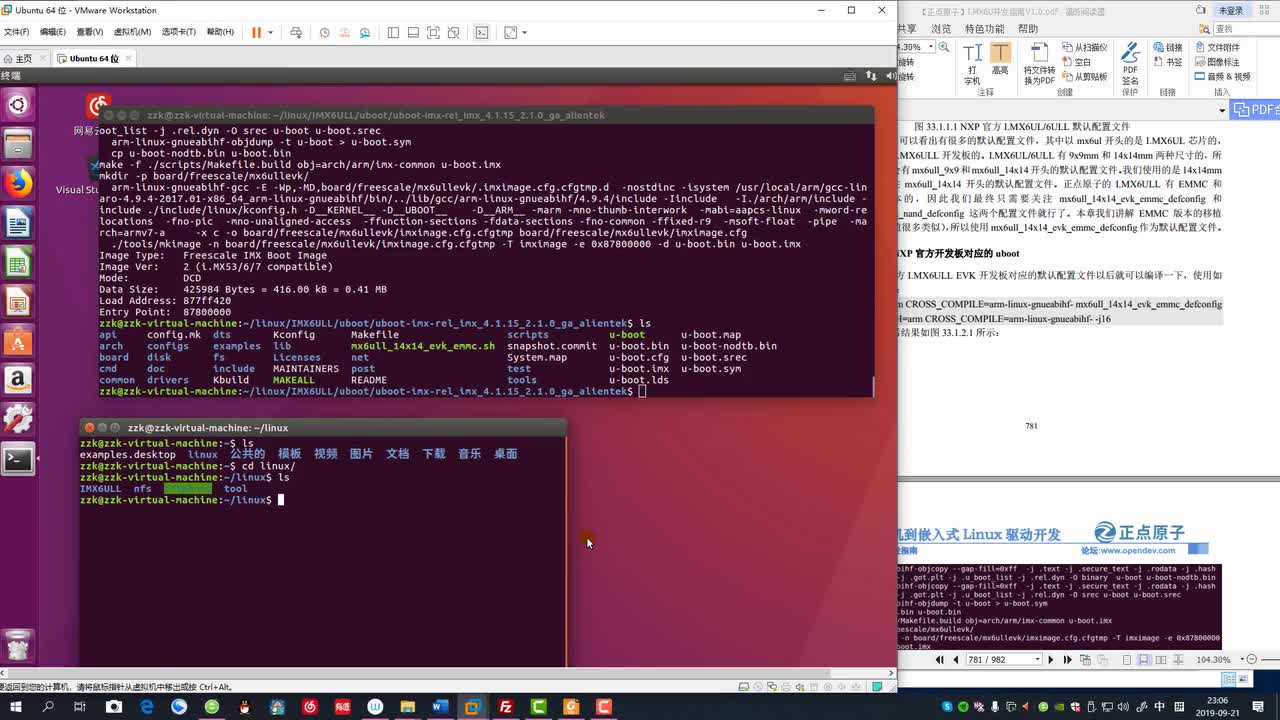The width and height of the screenshot is (1280, 720).
Task: Switch to the 主页 tab in VMware
Action: tap(24, 58)
